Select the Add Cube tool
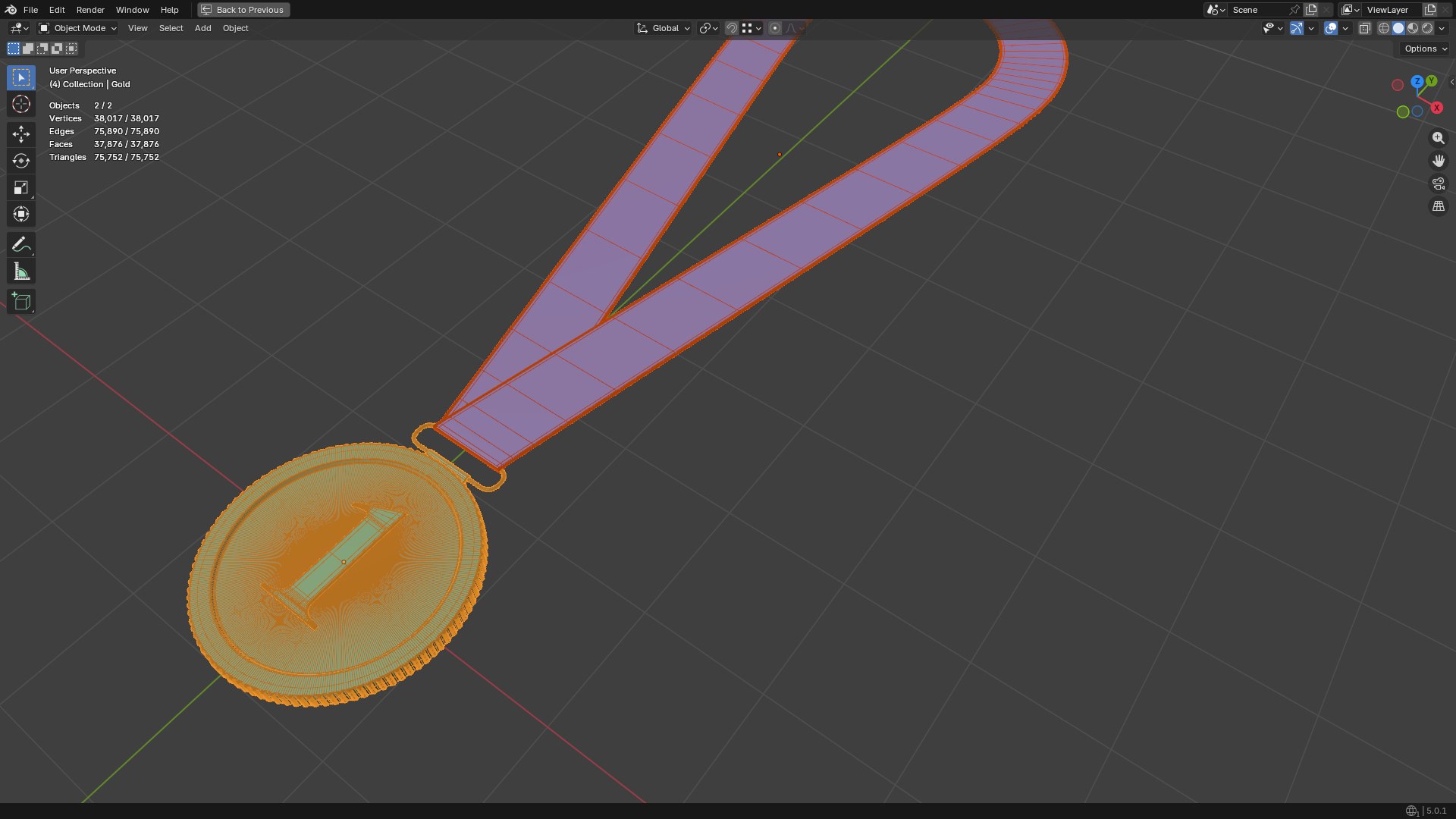The image size is (1456, 819). (x=21, y=301)
